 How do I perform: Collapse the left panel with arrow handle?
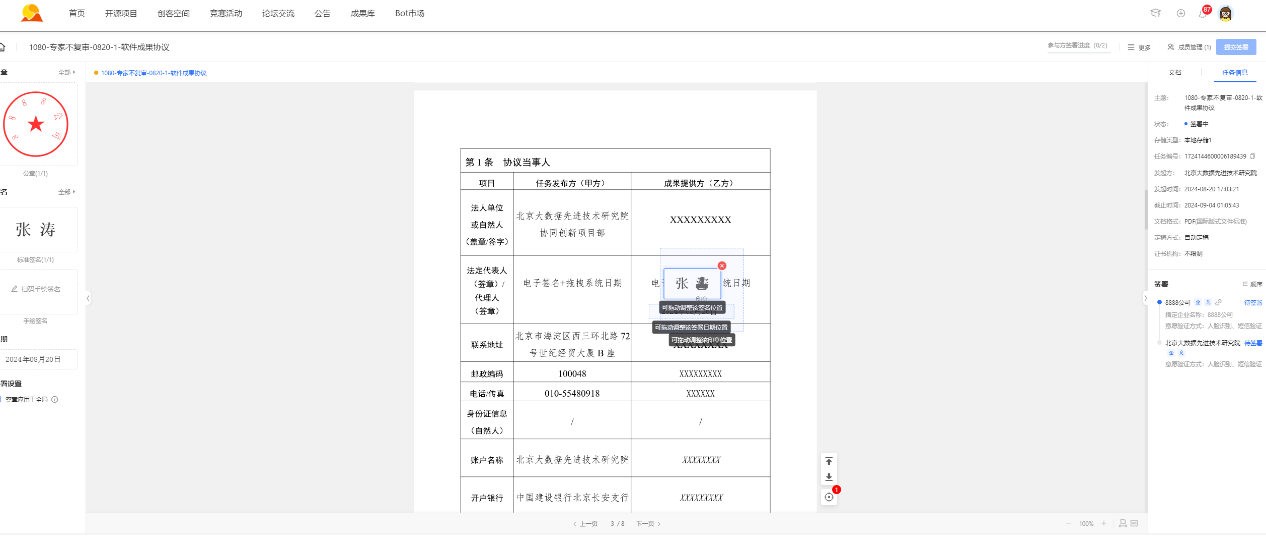89,298
